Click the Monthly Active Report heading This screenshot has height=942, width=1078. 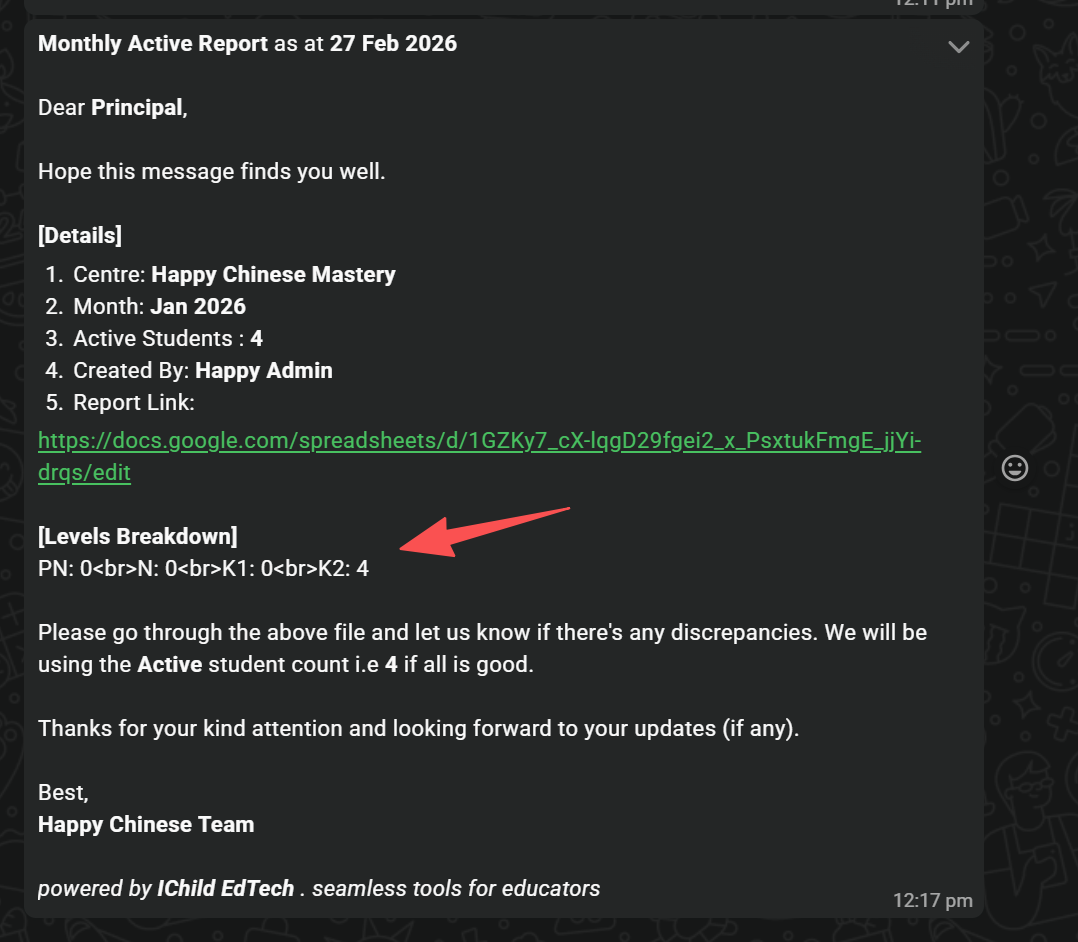[153, 44]
